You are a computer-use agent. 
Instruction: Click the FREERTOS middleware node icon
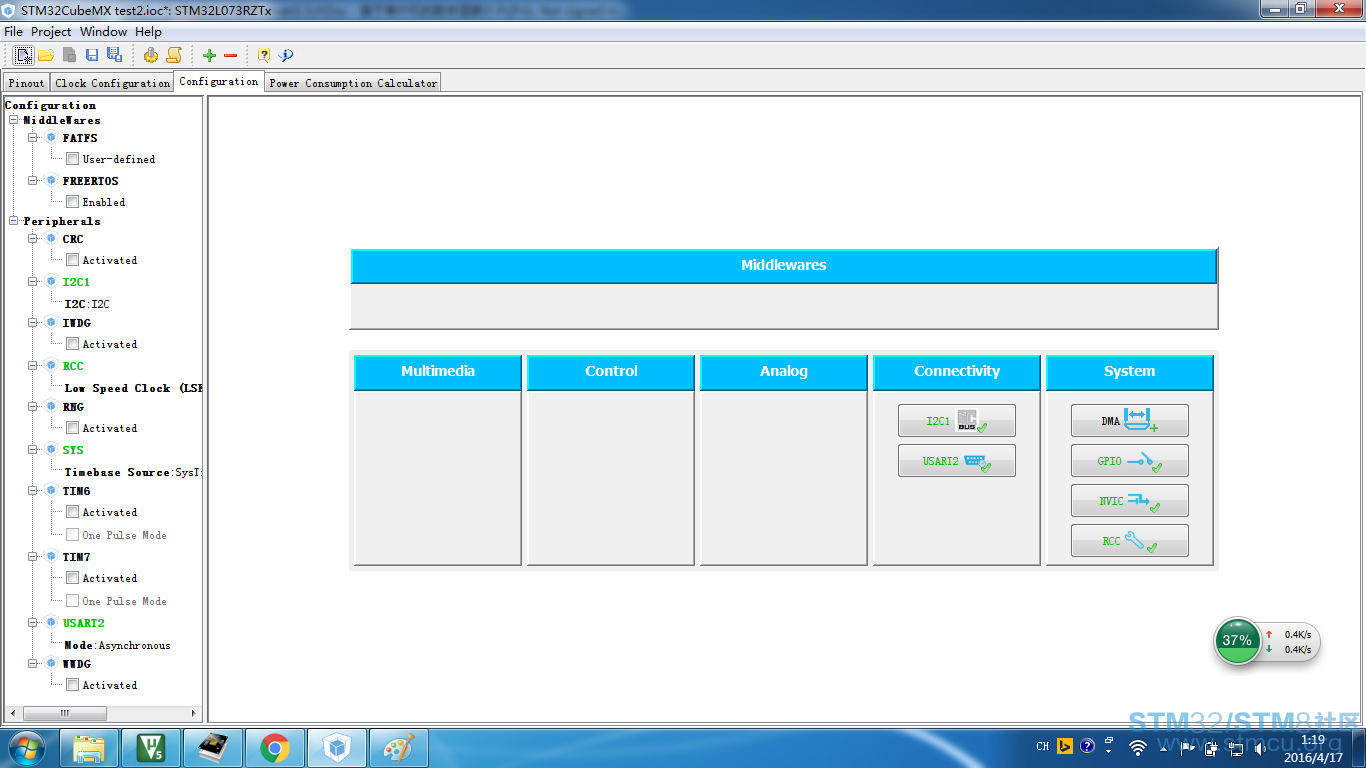(x=51, y=181)
